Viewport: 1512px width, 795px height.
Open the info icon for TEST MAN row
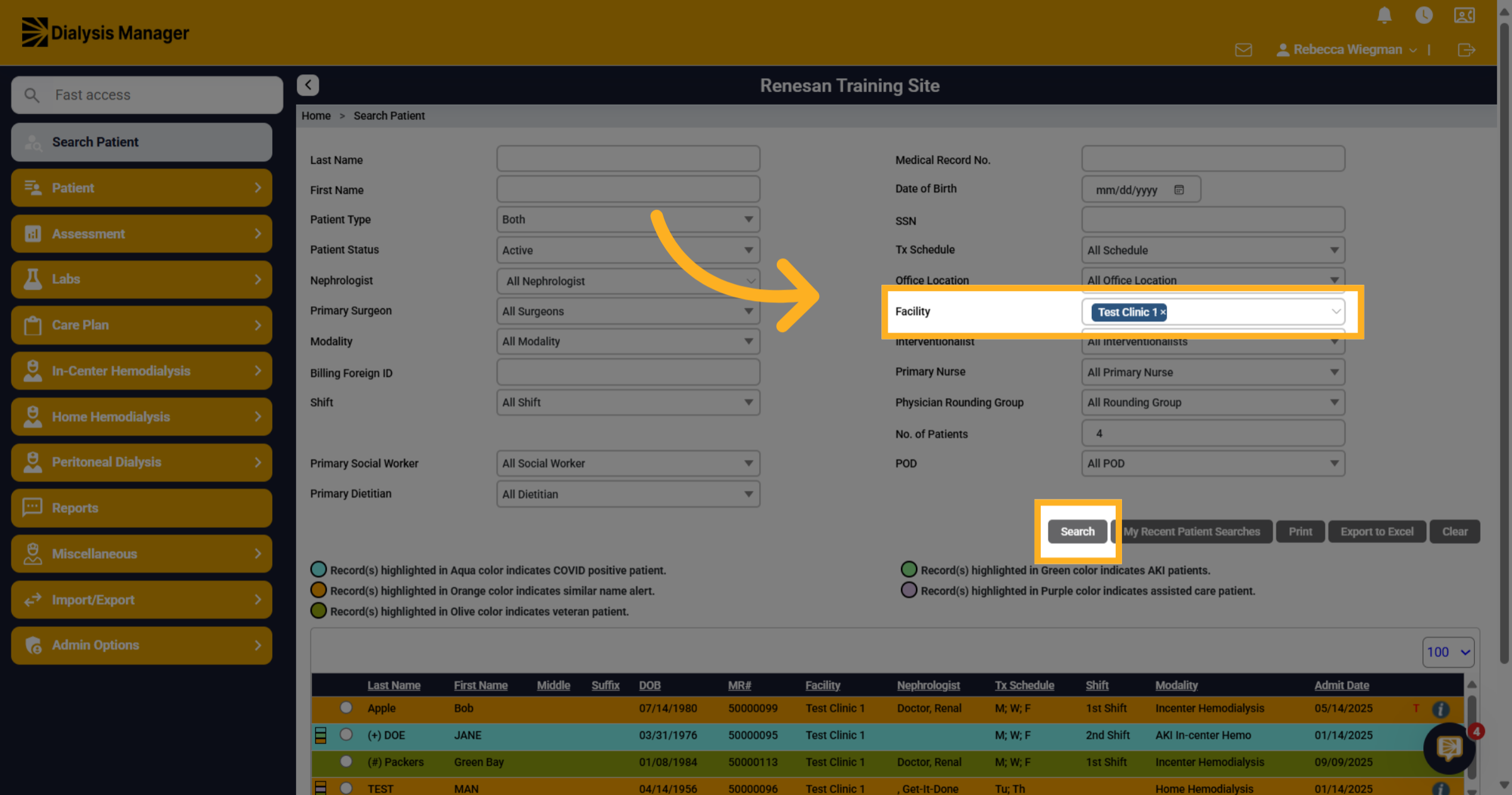pyautogui.click(x=1440, y=788)
